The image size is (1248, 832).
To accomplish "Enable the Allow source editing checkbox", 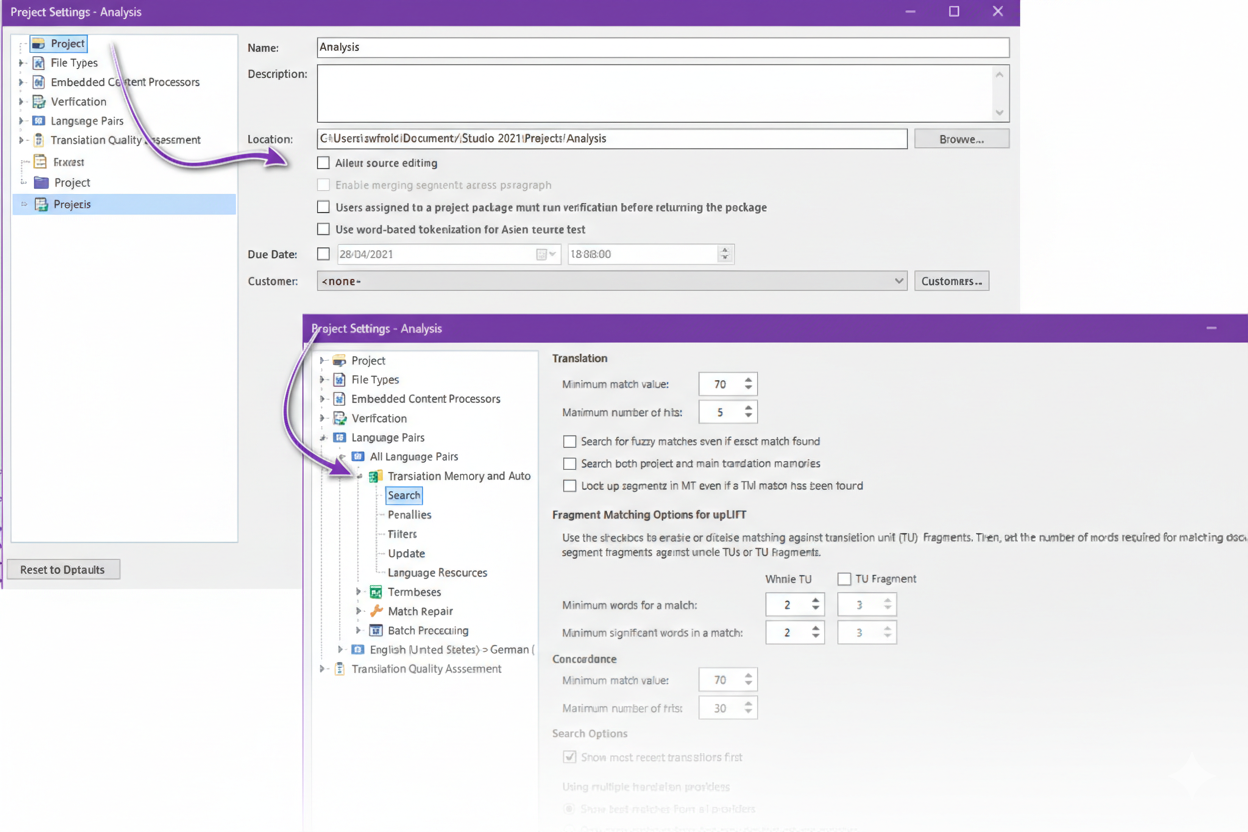I will [x=323, y=163].
